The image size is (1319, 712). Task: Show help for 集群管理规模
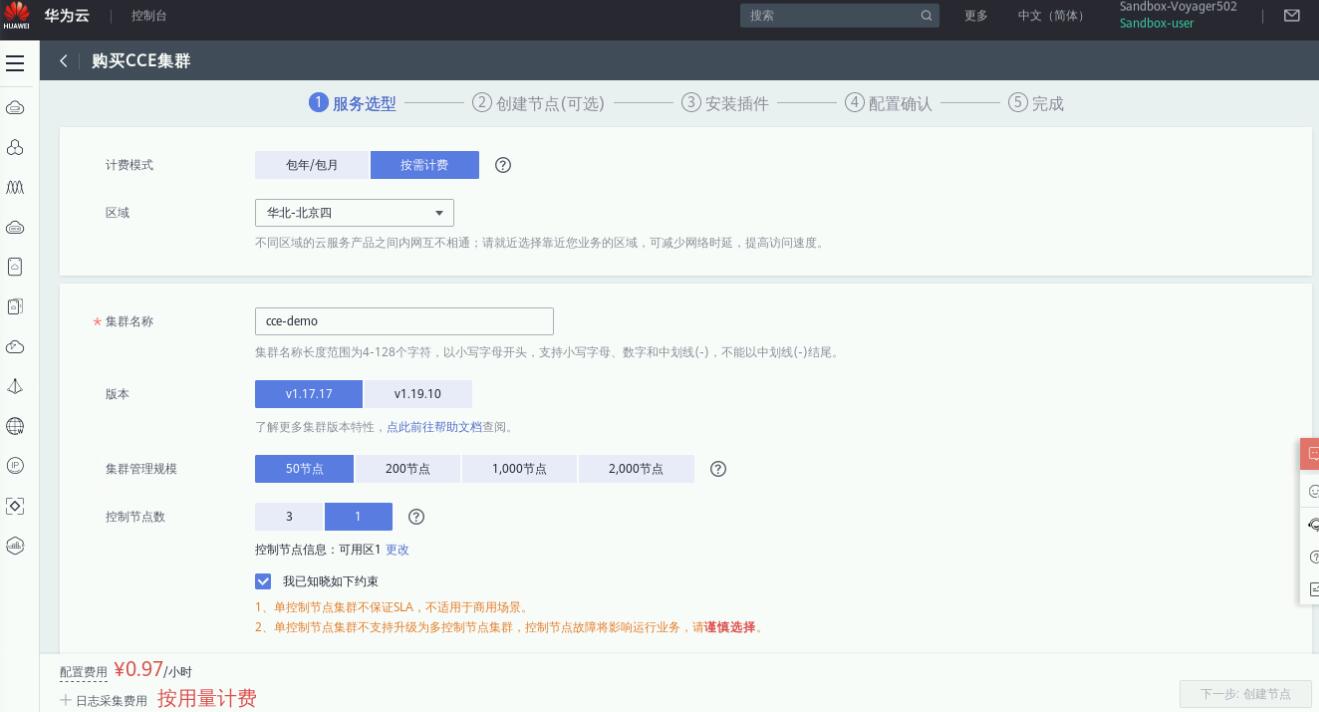[x=717, y=469]
